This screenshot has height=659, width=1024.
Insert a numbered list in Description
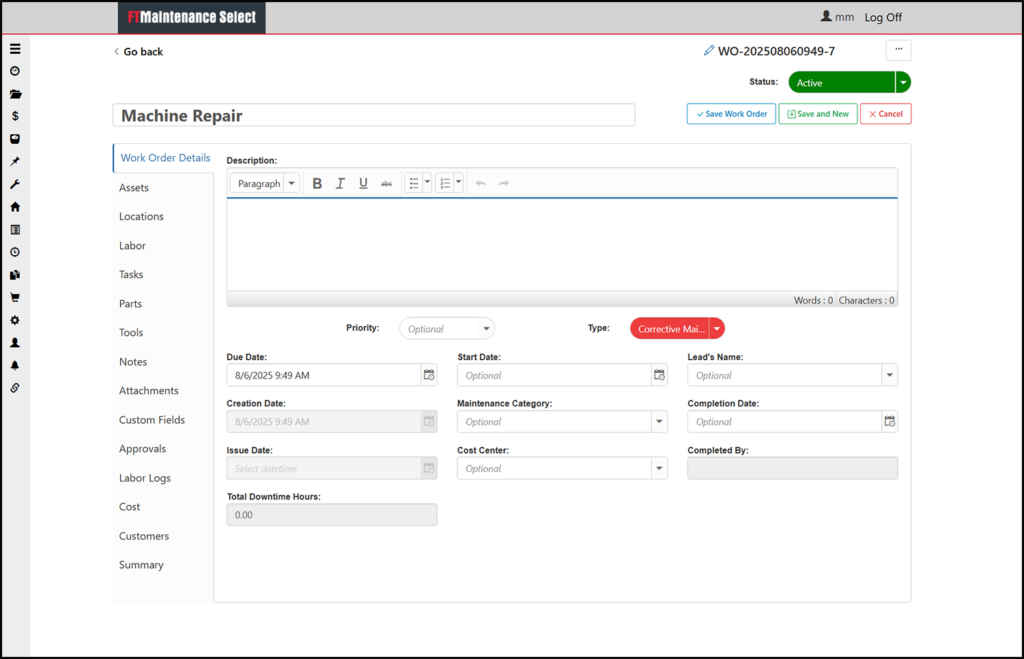pyautogui.click(x=445, y=184)
